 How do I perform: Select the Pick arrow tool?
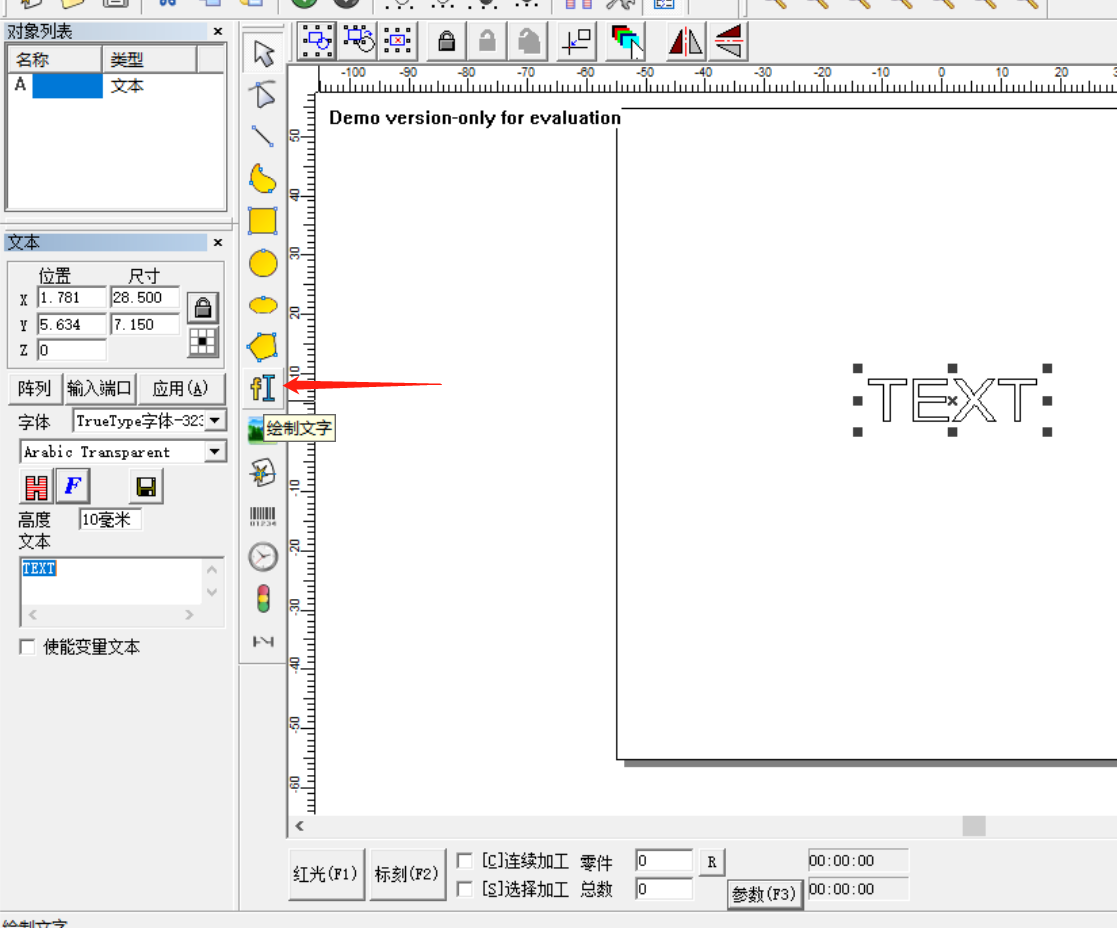tap(263, 53)
